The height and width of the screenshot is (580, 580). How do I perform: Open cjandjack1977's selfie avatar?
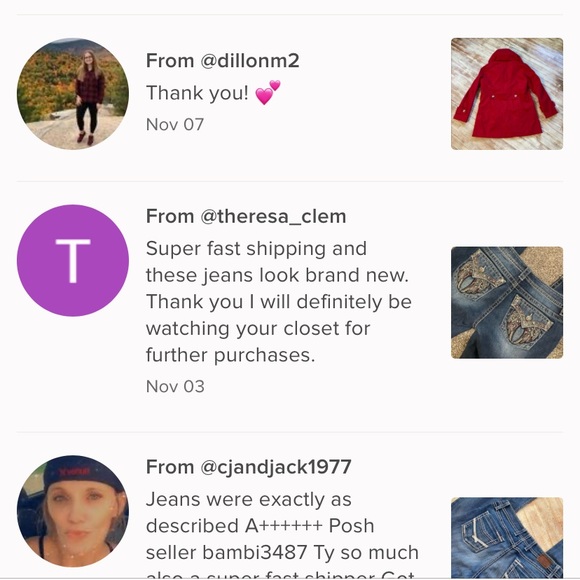coord(73,511)
